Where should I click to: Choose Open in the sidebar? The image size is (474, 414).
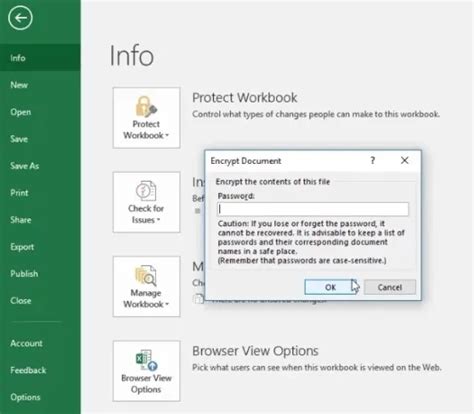(x=40, y=112)
